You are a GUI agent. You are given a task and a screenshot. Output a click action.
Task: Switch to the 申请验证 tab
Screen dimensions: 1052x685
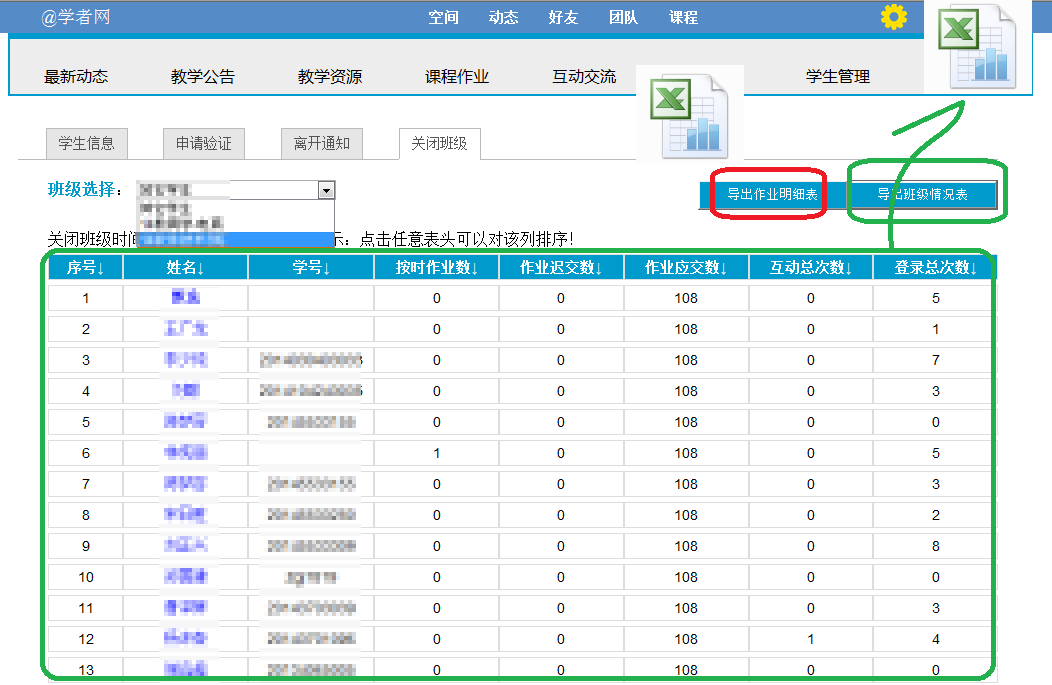pos(203,144)
